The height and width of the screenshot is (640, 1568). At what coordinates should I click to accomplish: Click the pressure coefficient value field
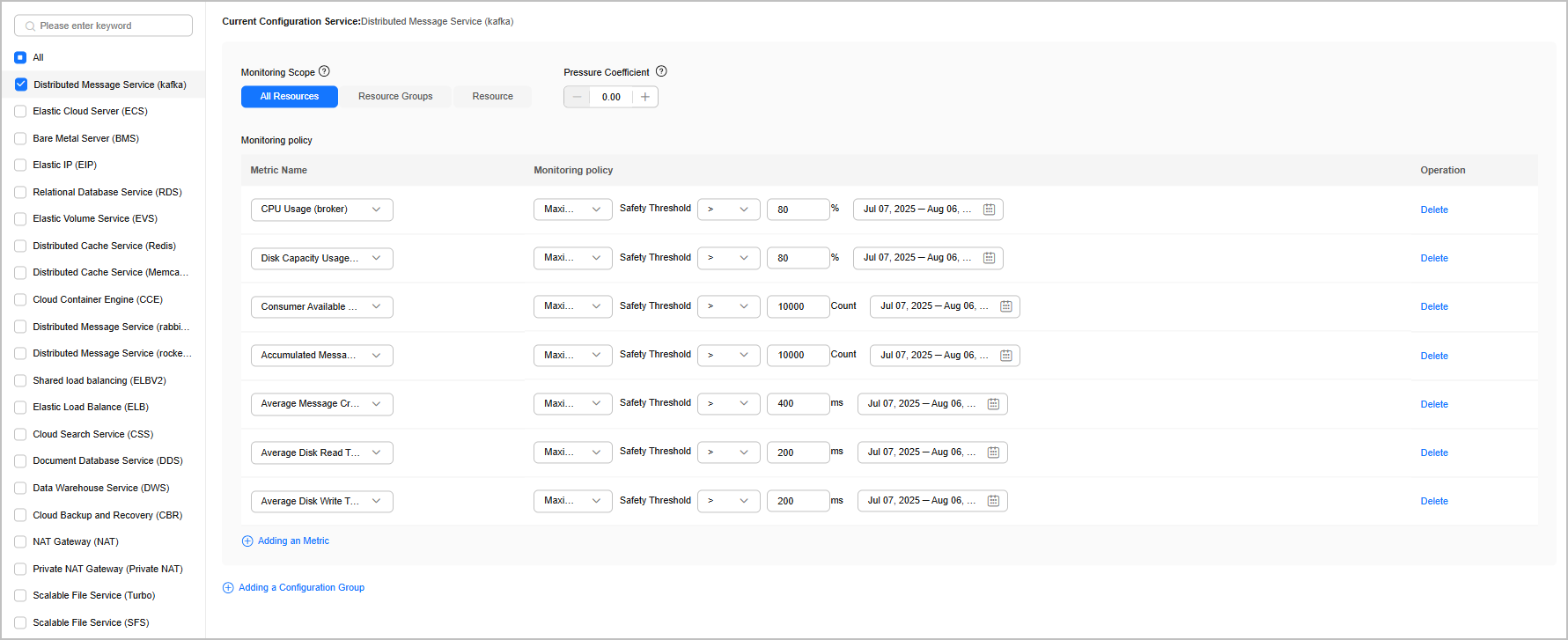click(611, 97)
